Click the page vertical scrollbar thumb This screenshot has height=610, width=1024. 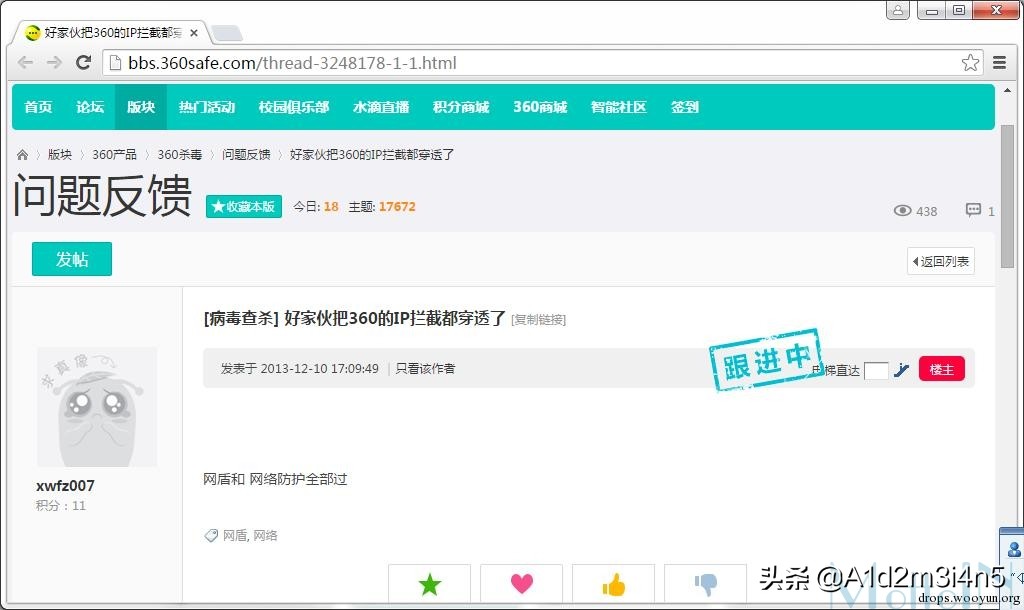tap(1007, 196)
